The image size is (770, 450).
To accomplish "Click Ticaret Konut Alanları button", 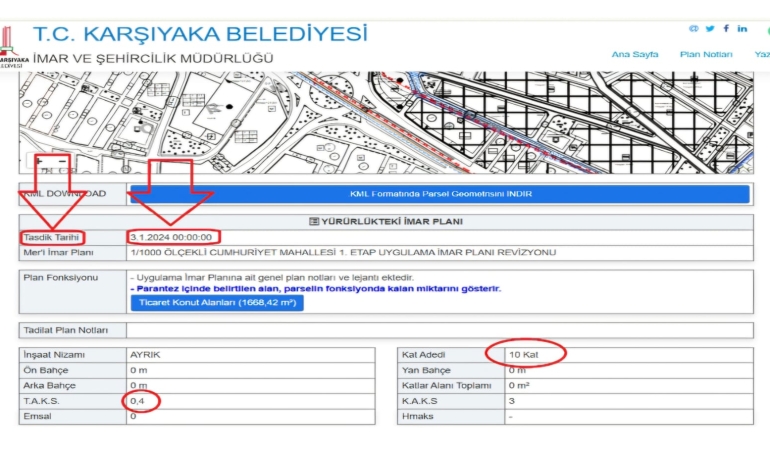I will [217, 303].
